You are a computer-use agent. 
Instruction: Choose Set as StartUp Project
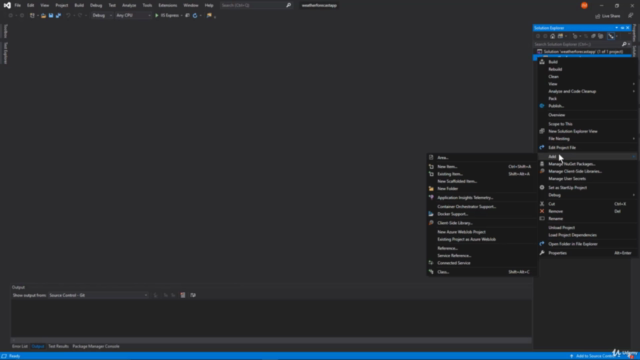[x=587, y=188]
